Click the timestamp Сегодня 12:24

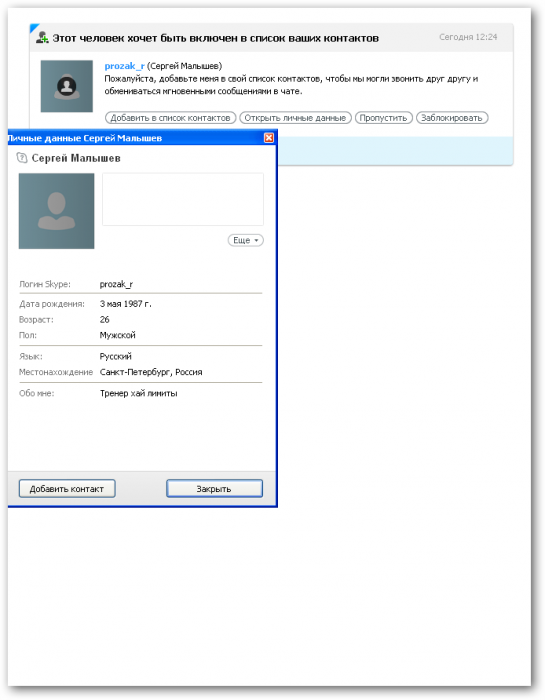click(x=468, y=37)
